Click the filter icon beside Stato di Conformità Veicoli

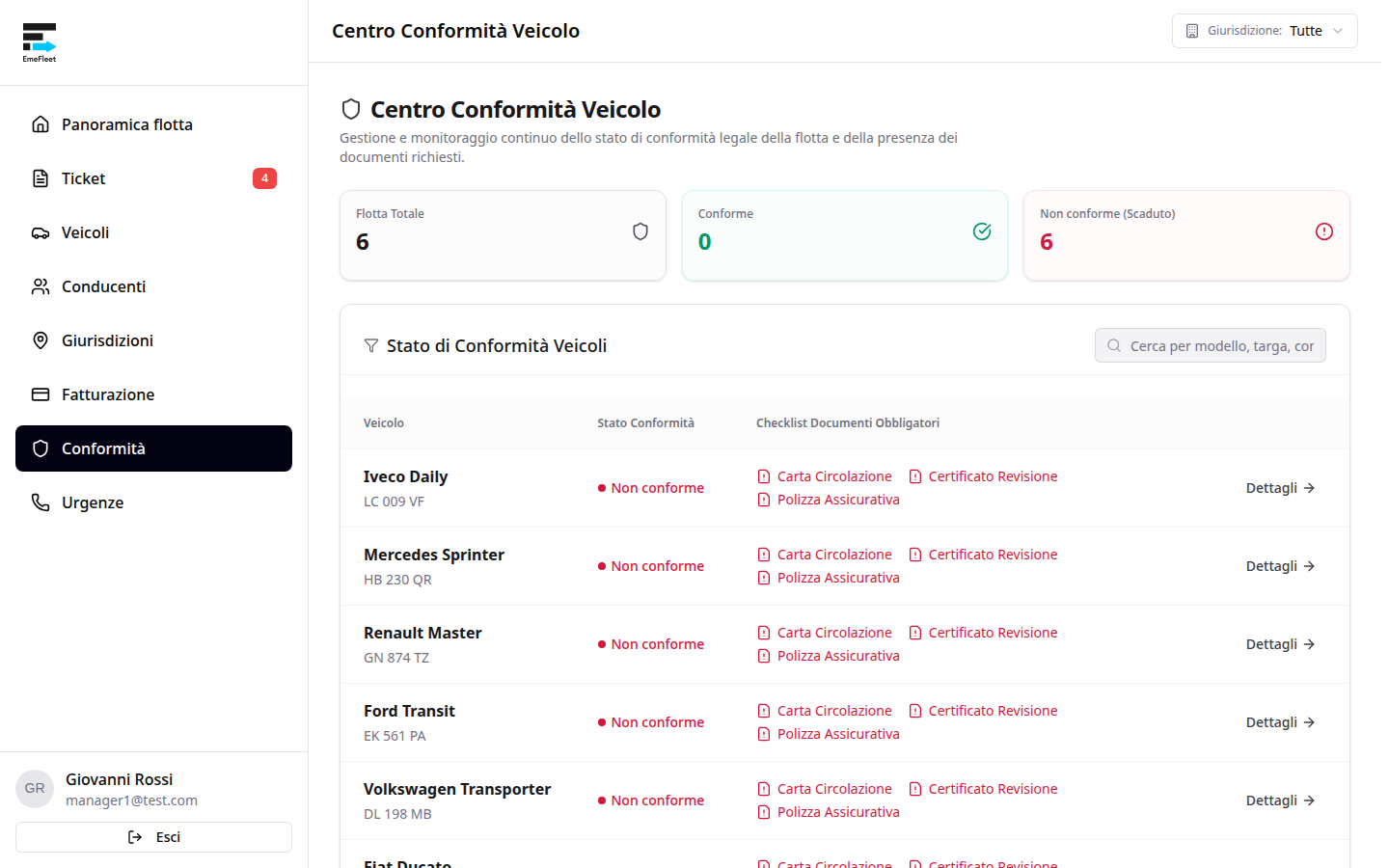[x=371, y=345]
